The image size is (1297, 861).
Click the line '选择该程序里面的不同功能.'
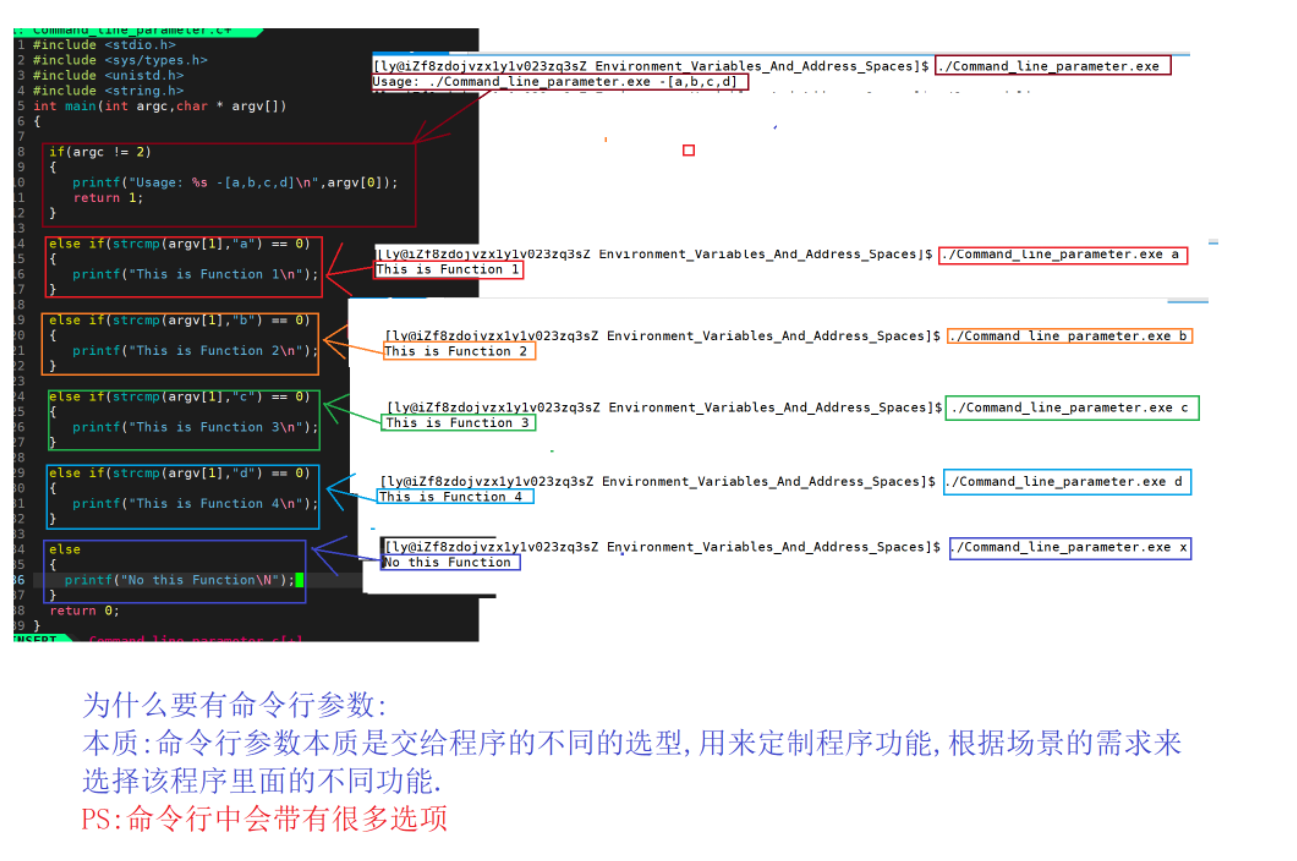point(262,781)
